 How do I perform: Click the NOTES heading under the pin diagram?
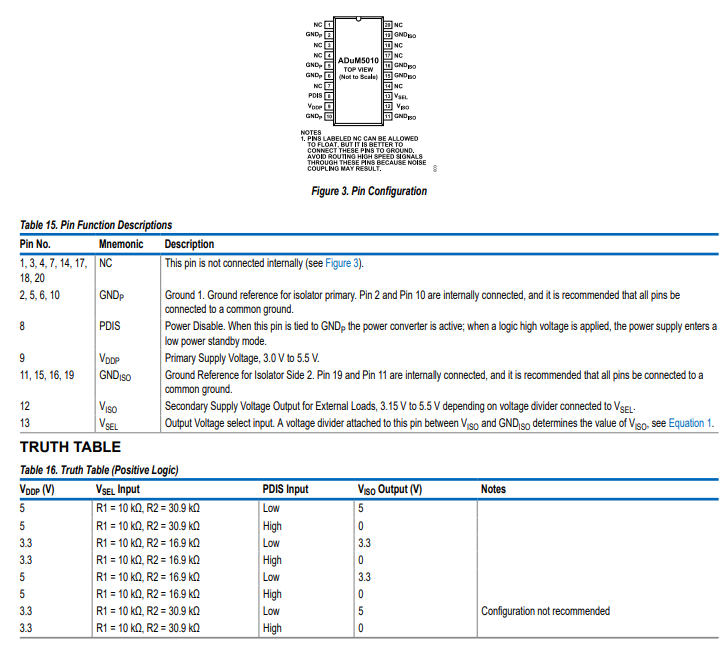(x=311, y=133)
